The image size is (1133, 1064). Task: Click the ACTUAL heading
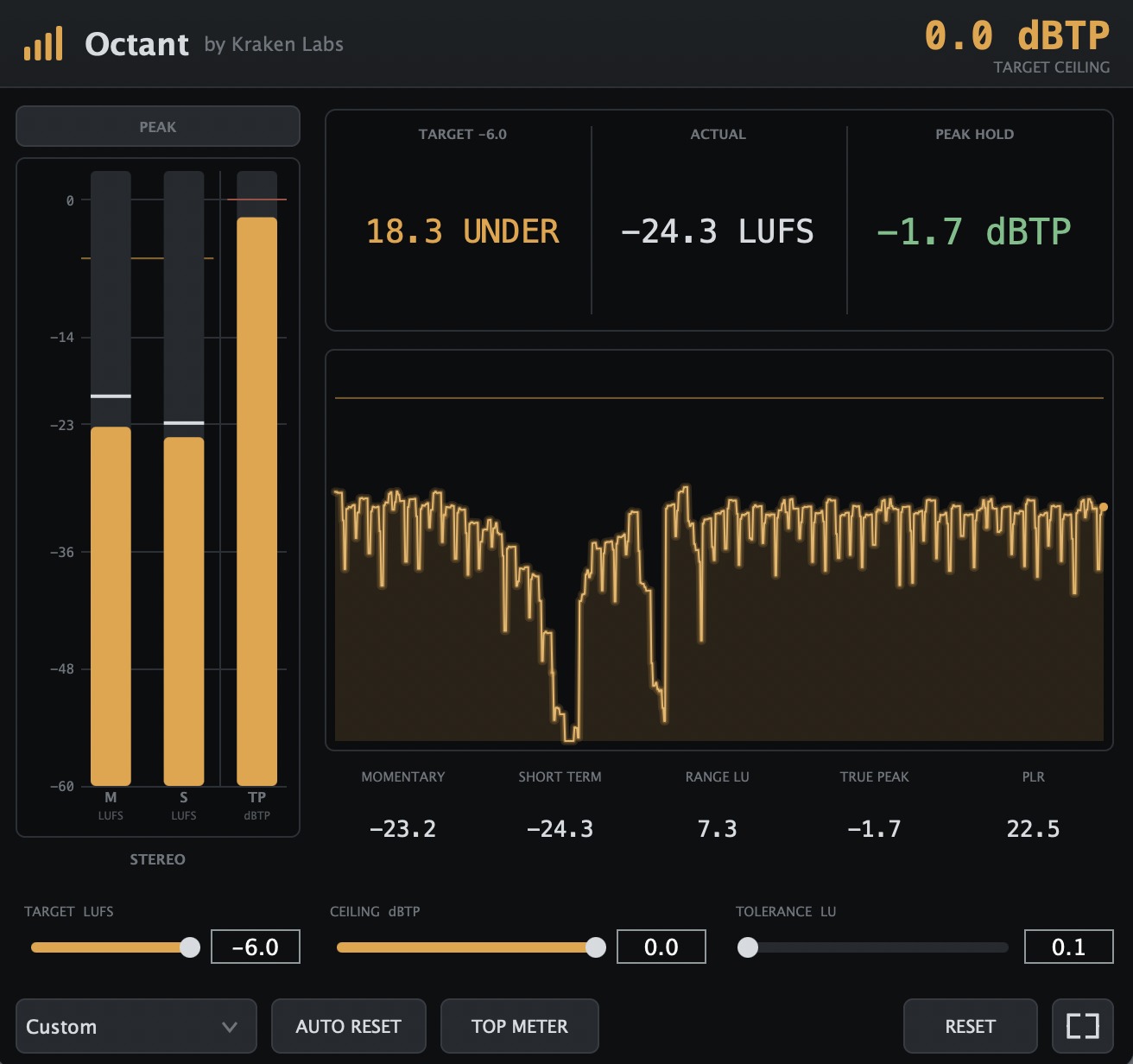[x=718, y=134]
